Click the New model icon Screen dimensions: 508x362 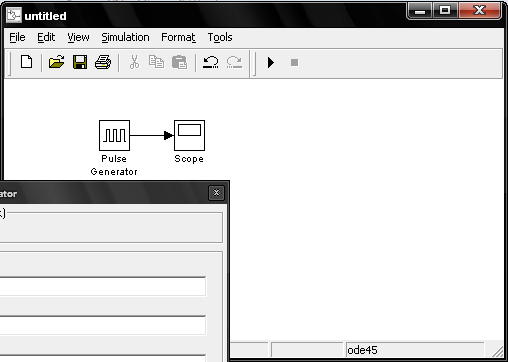pos(26,62)
